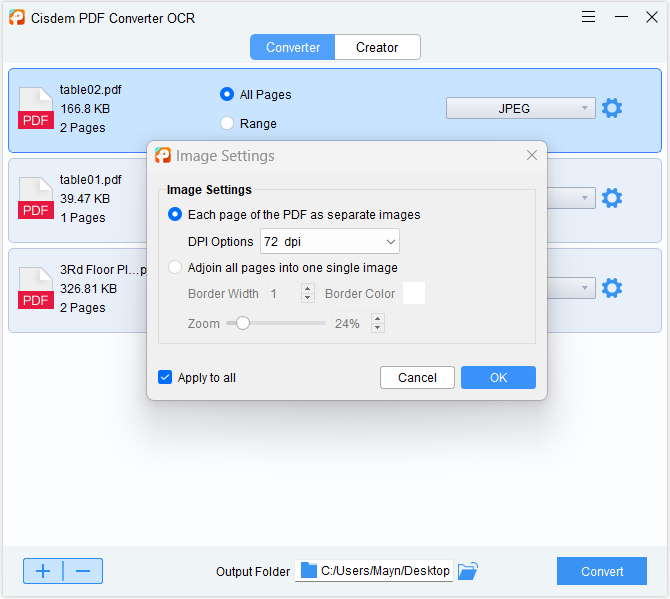Click Cancel in Image Settings dialog
The image size is (670, 599).
pyautogui.click(x=417, y=377)
